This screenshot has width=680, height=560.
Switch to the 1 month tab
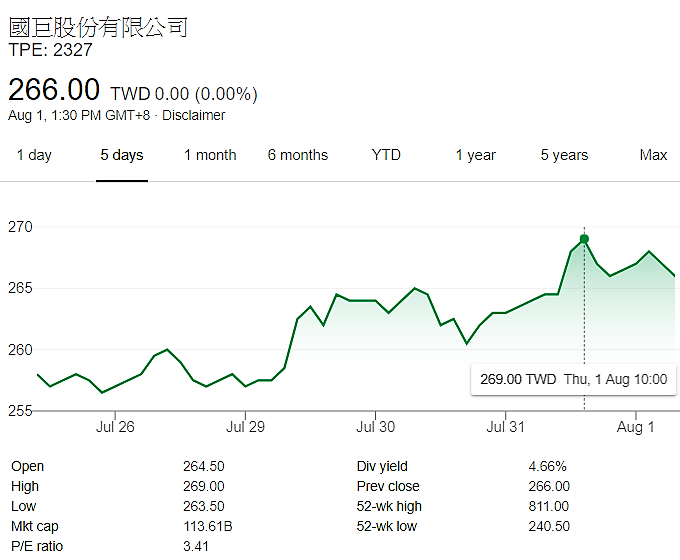click(x=210, y=155)
